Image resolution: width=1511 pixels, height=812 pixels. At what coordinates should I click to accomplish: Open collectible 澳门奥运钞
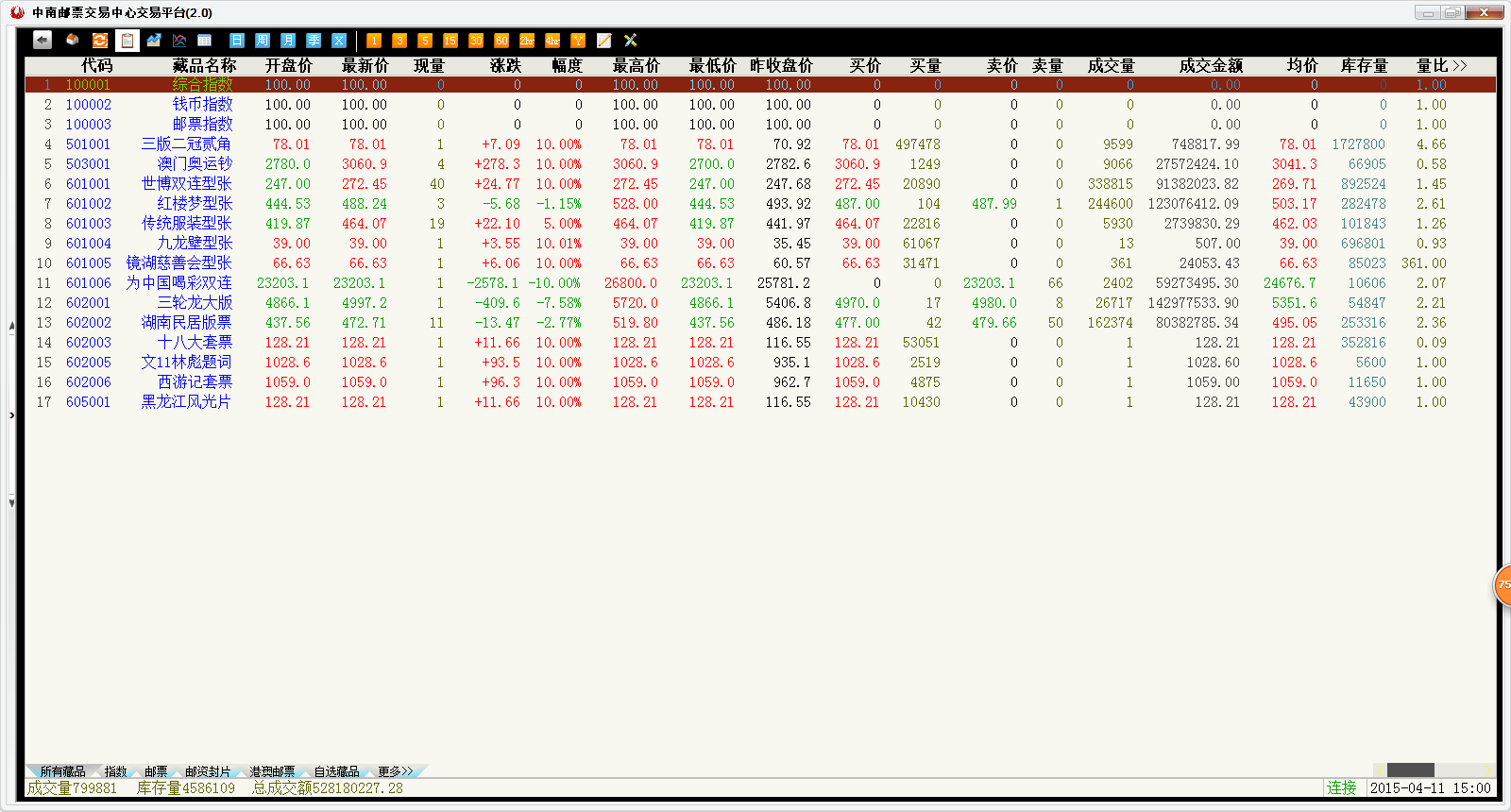(x=195, y=164)
